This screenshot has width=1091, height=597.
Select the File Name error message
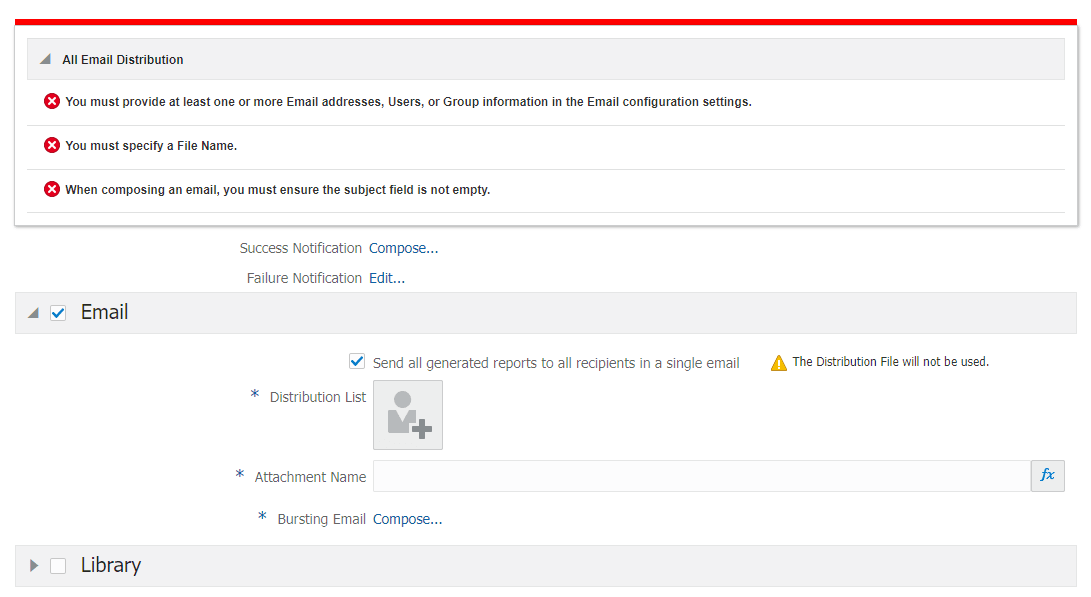[x=151, y=146]
